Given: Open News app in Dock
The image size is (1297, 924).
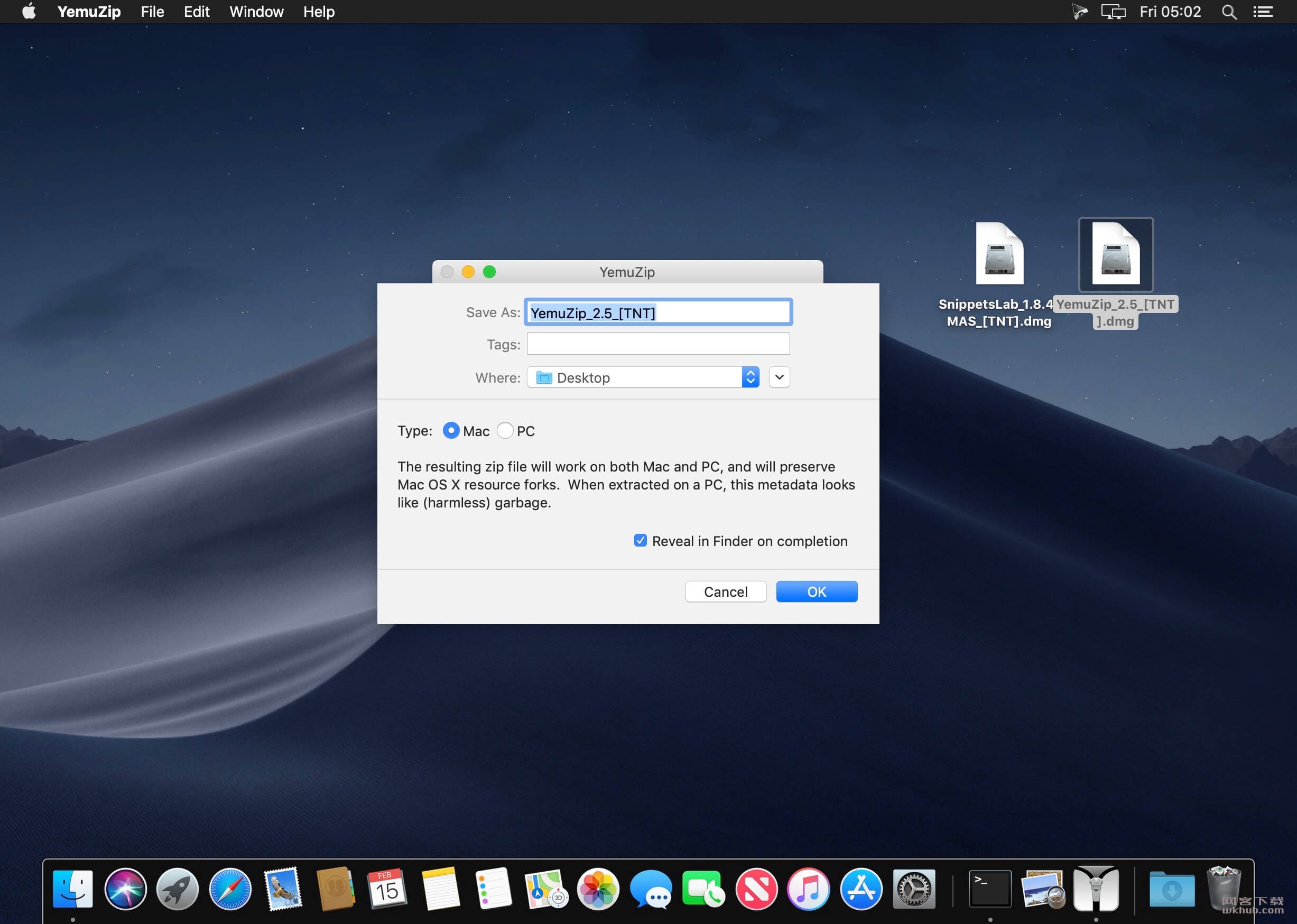Looking at the screenshot, I should (756, 889).
